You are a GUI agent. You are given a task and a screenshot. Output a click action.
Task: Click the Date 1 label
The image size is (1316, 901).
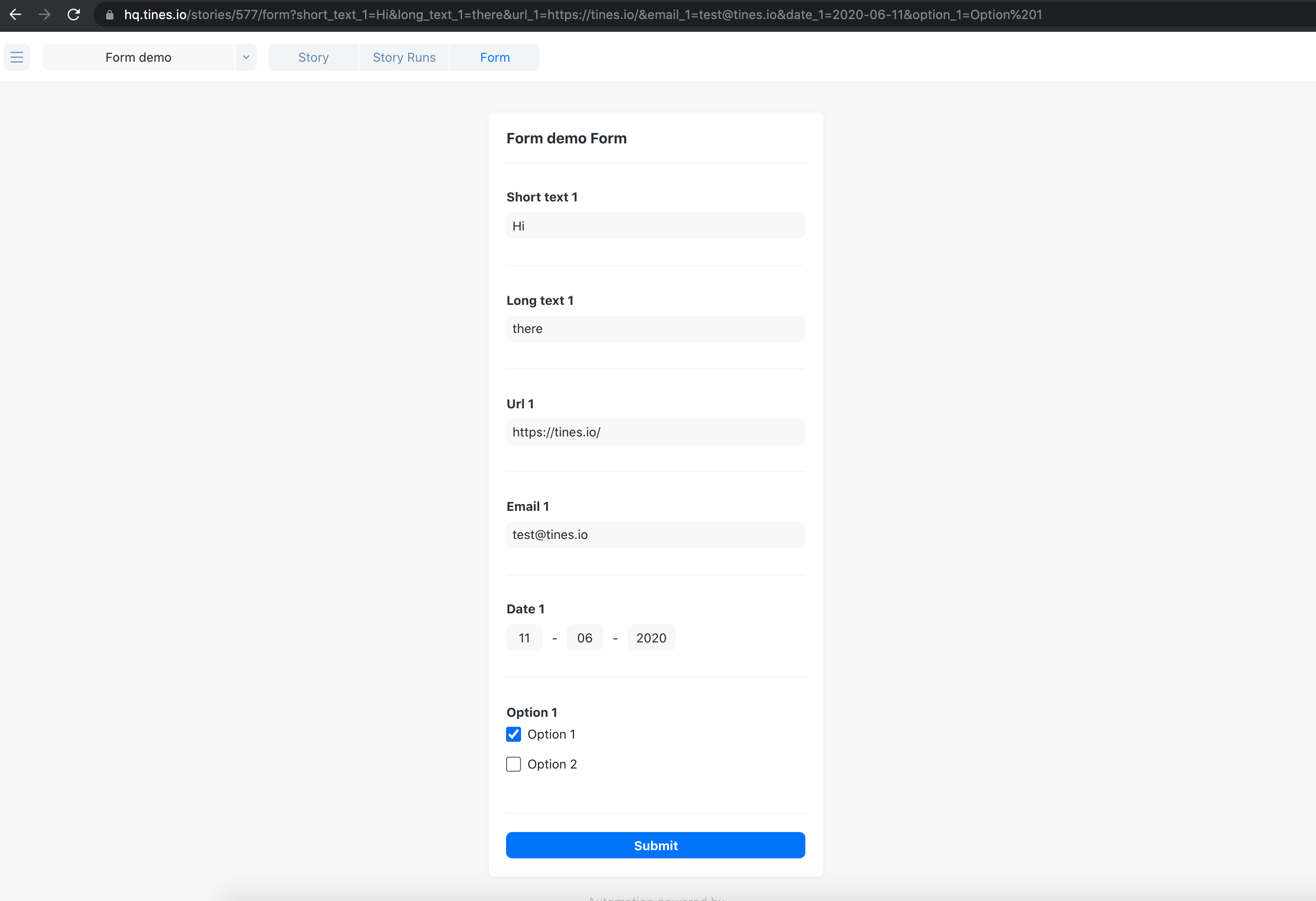(x=526, y=609)
